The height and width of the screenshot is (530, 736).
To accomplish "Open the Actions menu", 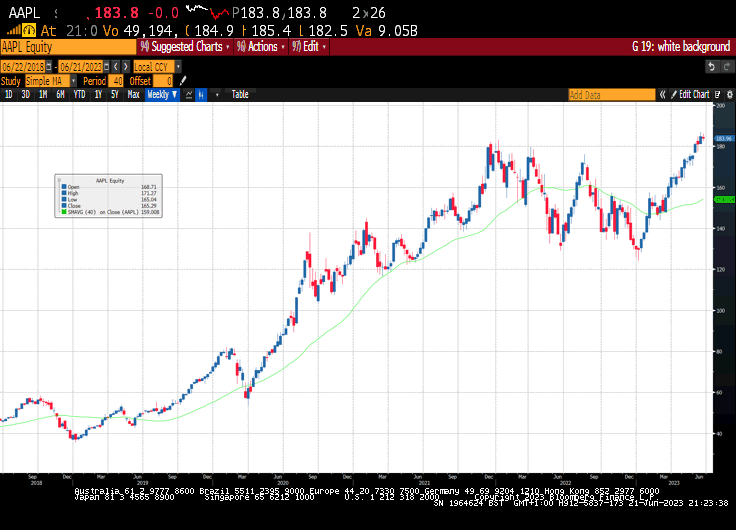I will pos(261,46).
